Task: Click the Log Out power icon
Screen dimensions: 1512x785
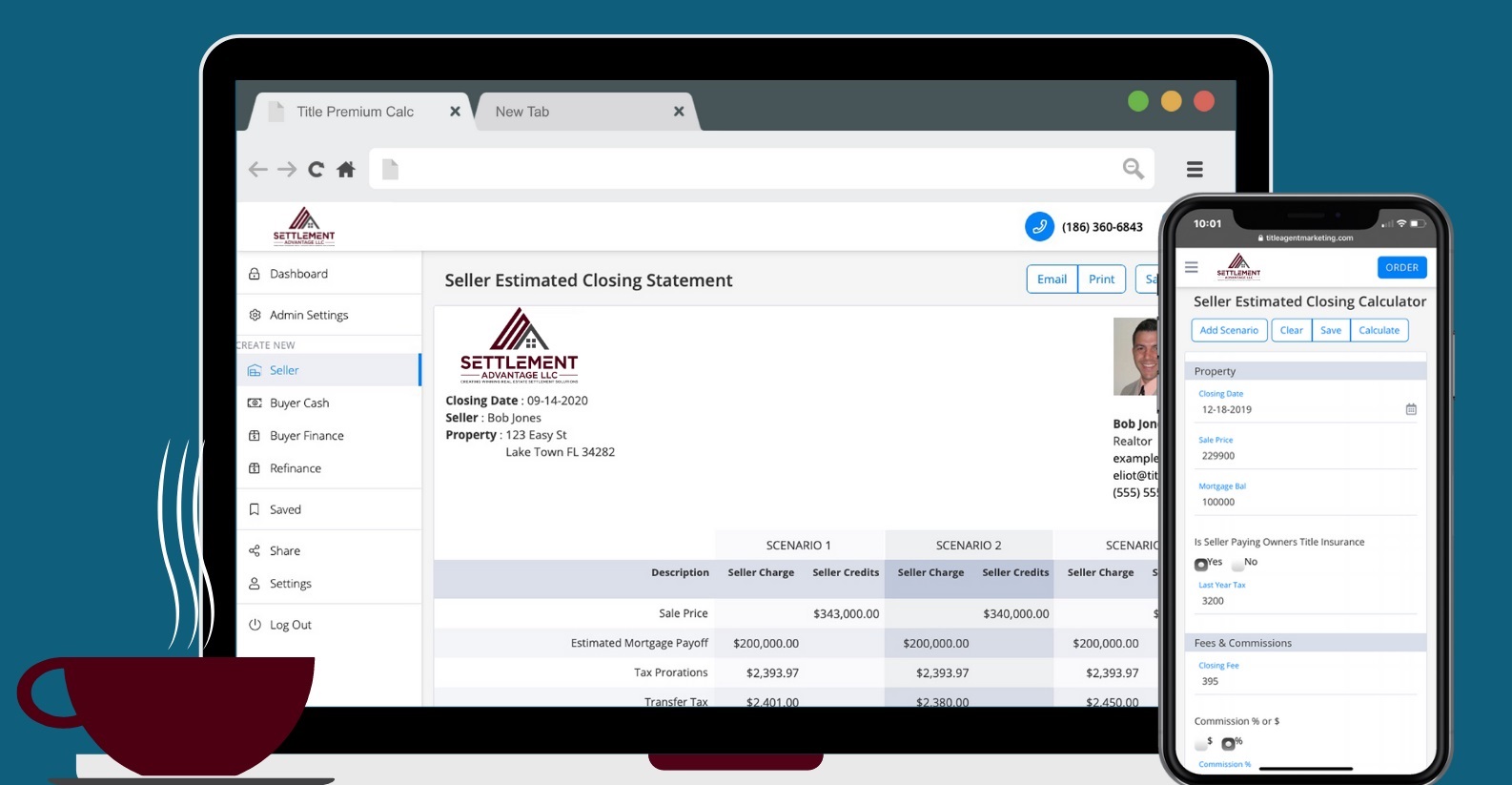Action: (255, 625)
